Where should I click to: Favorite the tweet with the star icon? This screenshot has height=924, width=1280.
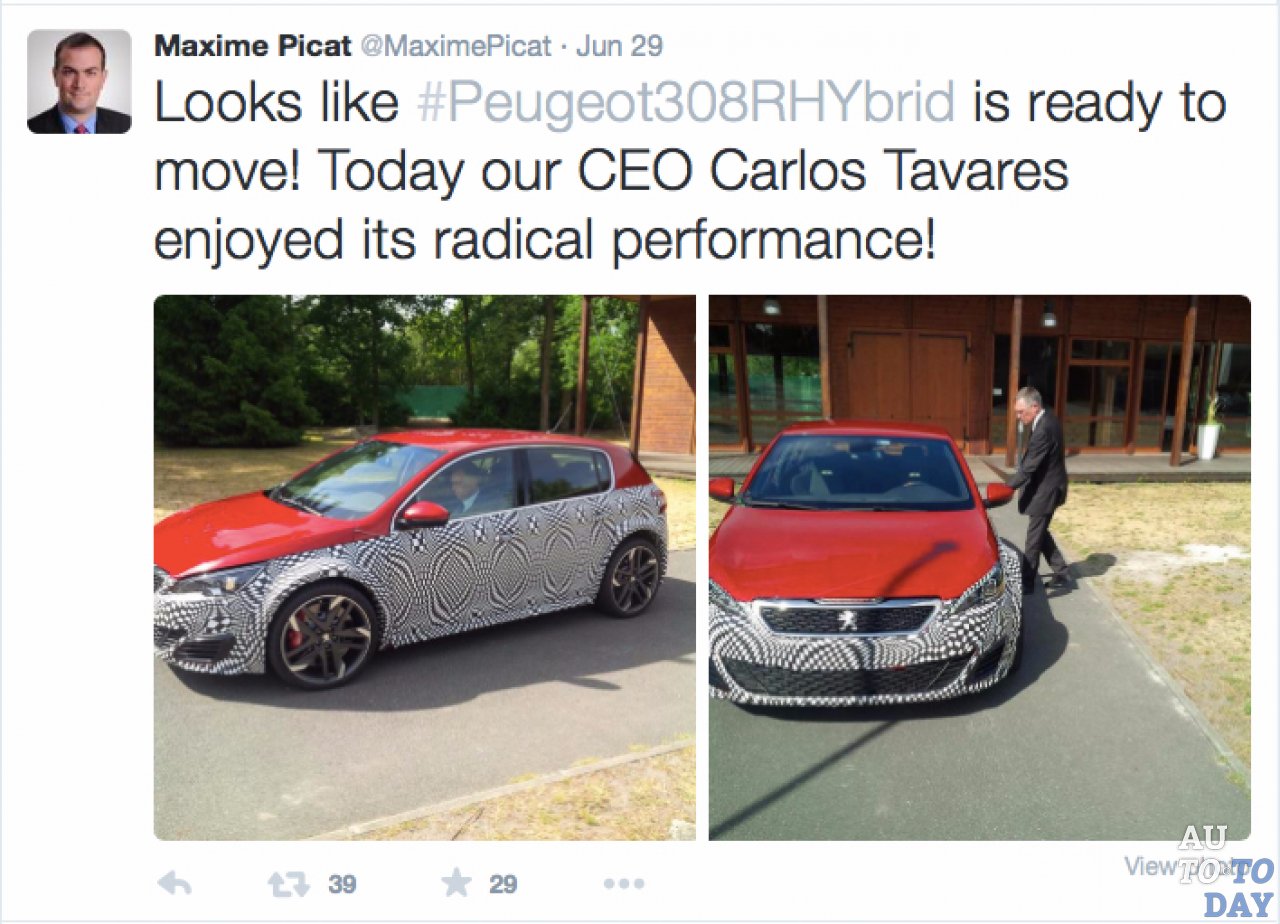click(x=456, y=882)
